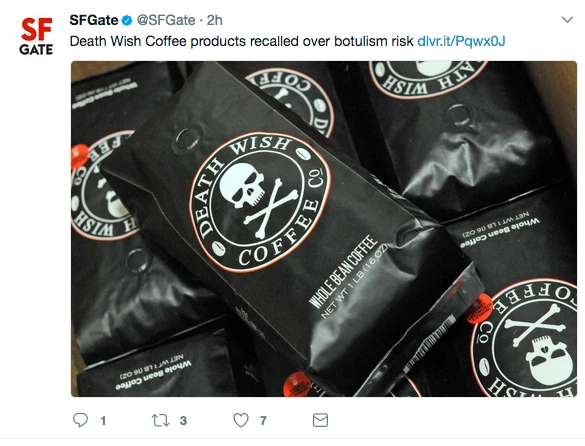This screenshot has height=446, width=585.
Task: Click the @SFGate handle
Action: [166, 20]
